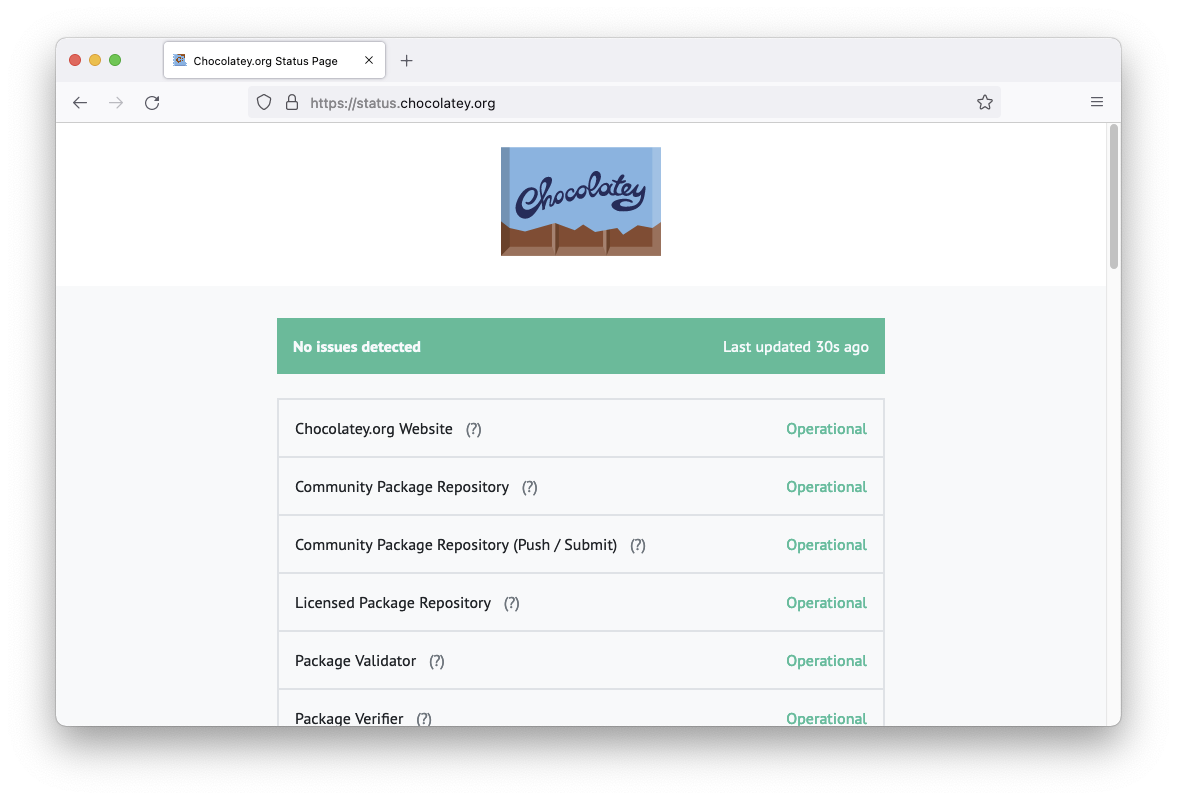Expand the Licensed Package Repository (?) tooltip
This screenshot has width=1177, height=800.
tap(511, 602)
